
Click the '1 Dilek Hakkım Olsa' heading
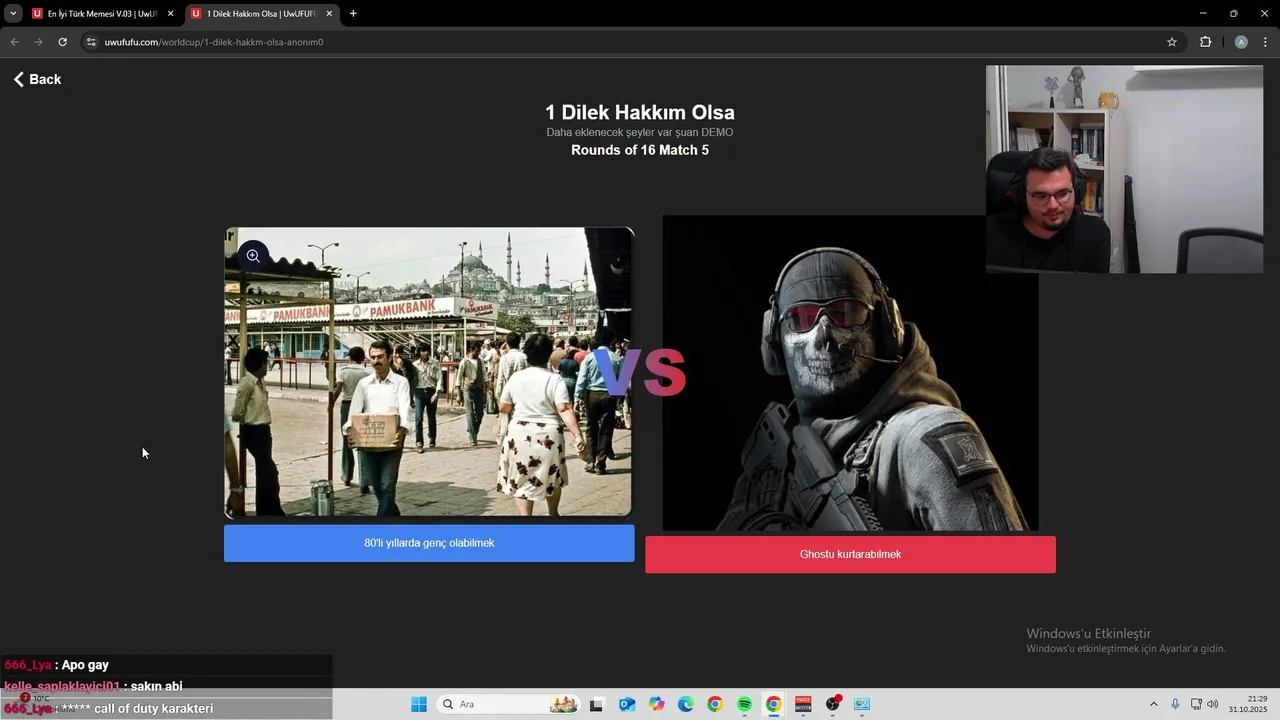pos(640,113)
